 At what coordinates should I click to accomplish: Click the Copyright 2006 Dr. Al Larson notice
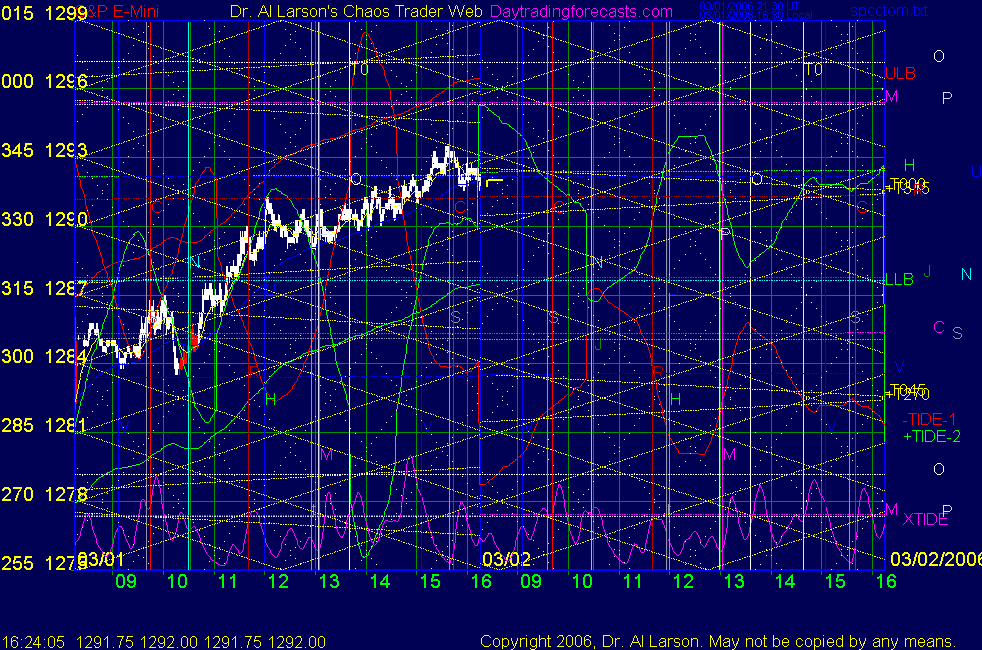pyautogui.click(x=718, y=641)
